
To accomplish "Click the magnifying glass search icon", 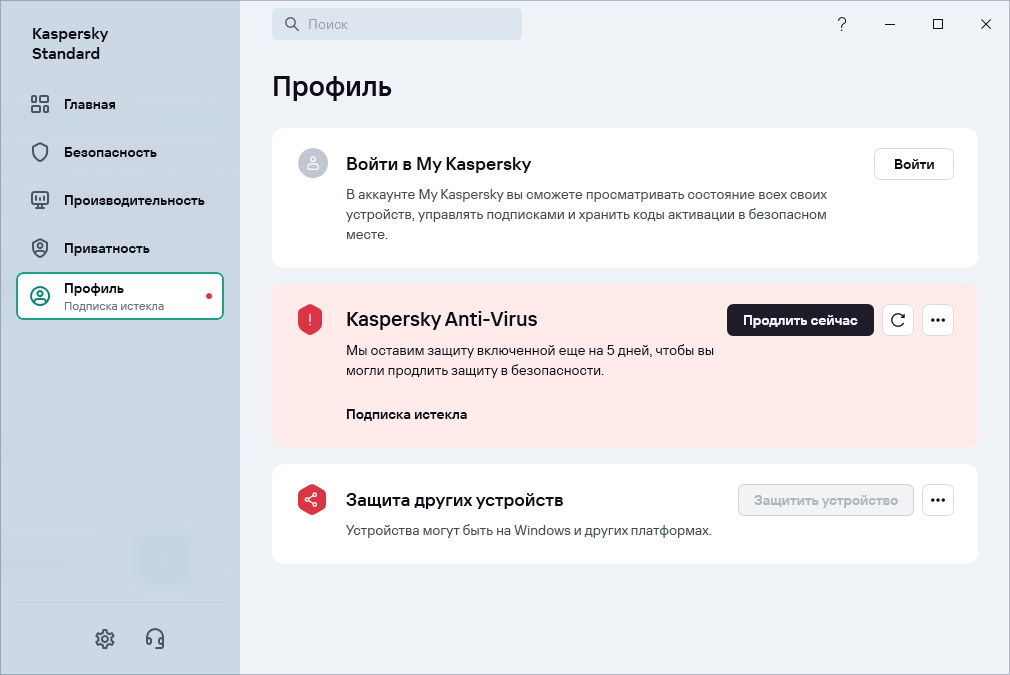I will point(292,24).
